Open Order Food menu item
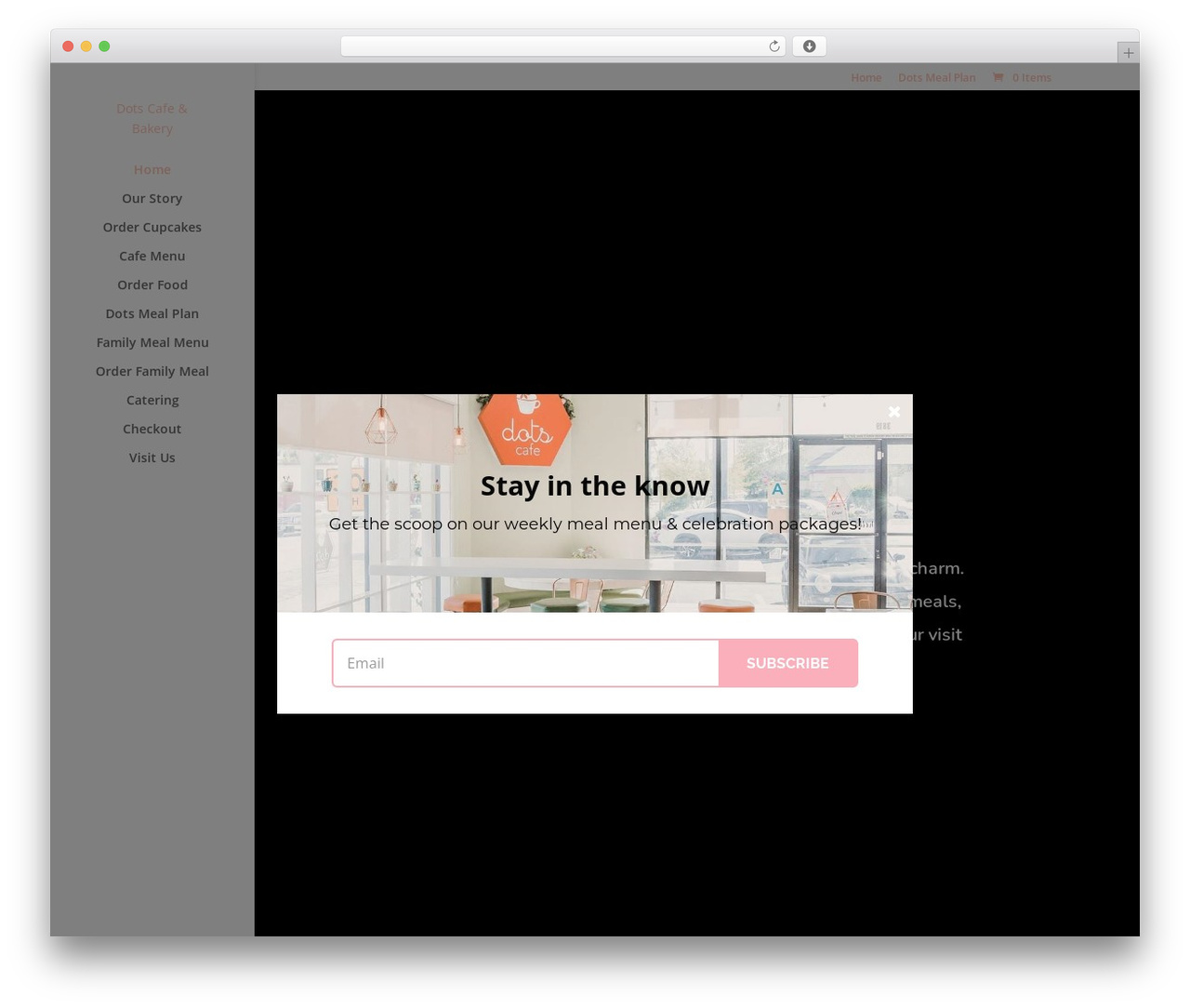This screenshot has height=1008, width=1190. coord(152,285)
